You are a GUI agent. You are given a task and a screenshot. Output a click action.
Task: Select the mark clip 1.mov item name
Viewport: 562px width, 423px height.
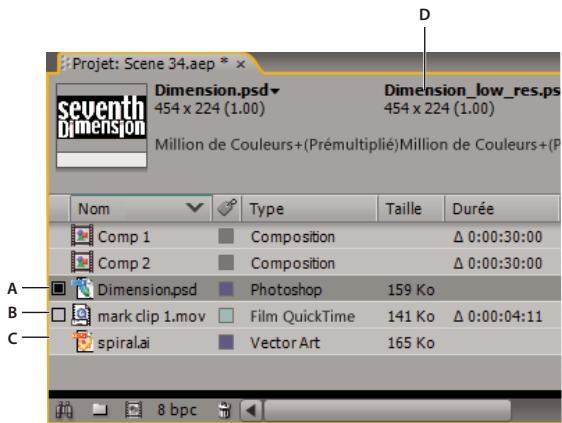[x=152, y=316]
